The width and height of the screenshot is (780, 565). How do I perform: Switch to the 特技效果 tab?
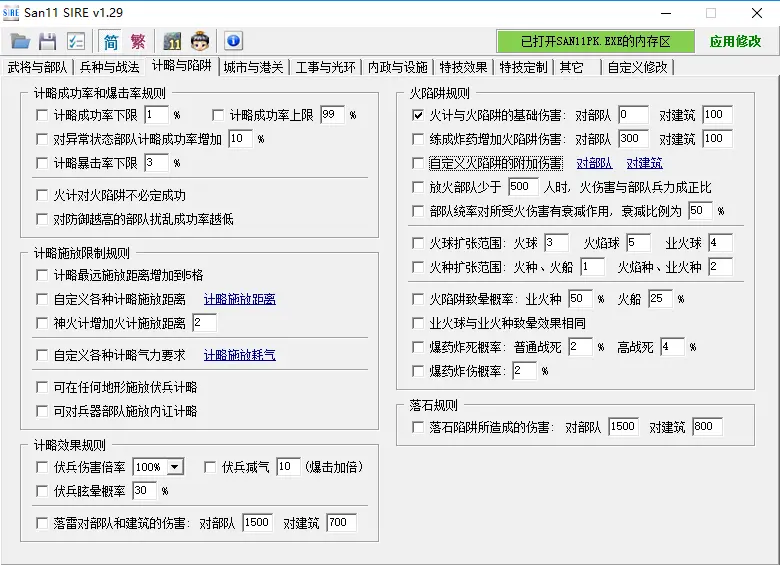coord(463,67)
